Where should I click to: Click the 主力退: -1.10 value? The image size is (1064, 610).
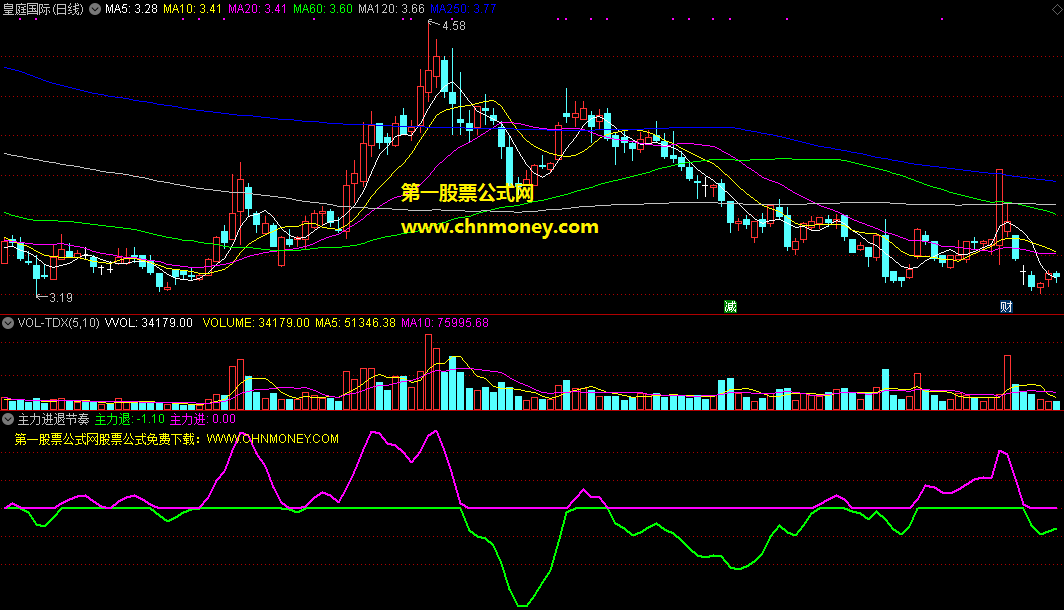click(x=130, y=419)
